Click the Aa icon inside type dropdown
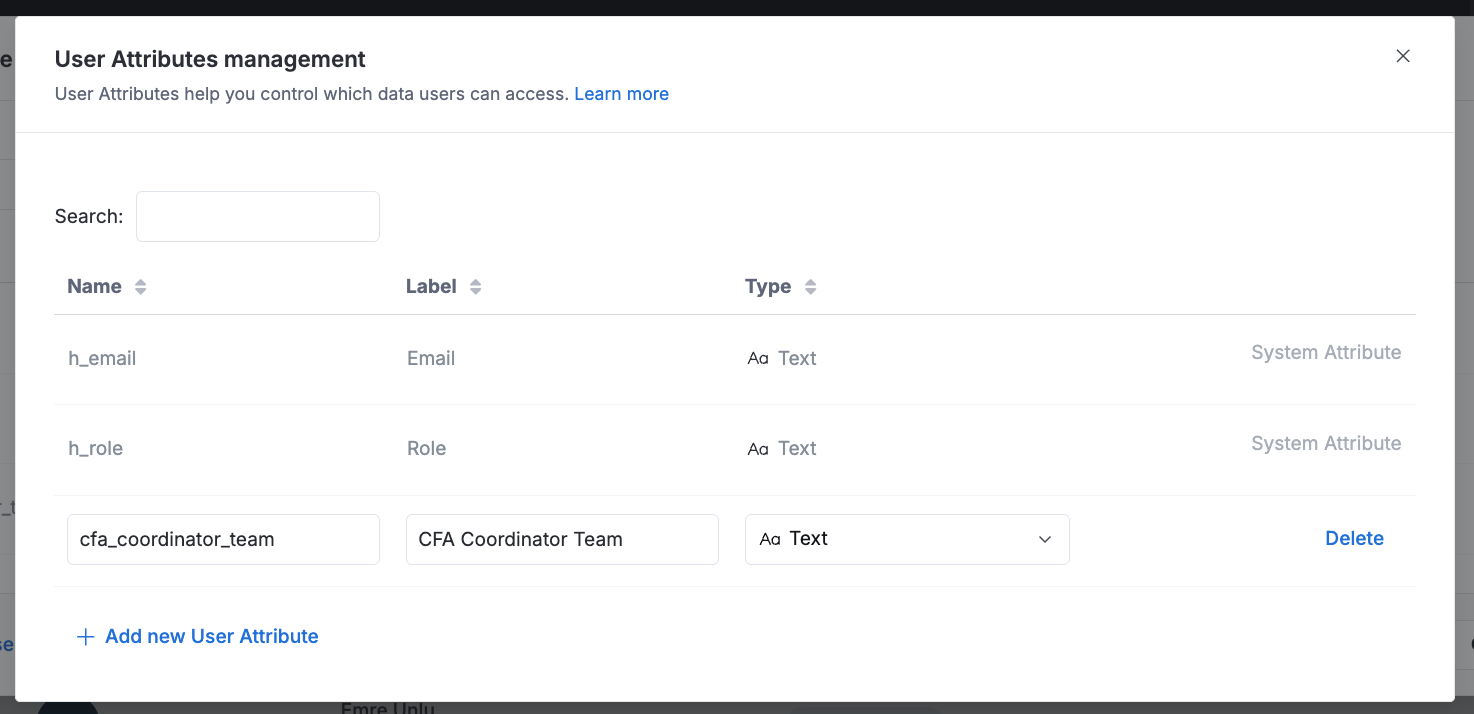Viewport: 1474px width, 714px height. point(770,539)
